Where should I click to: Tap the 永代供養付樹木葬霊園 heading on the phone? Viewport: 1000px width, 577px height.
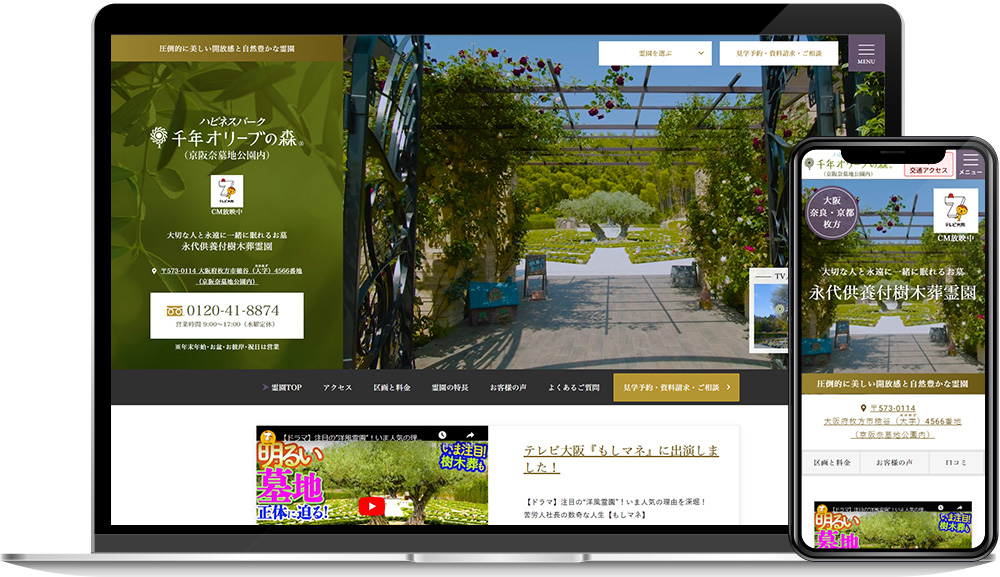(x=893, y=293)
